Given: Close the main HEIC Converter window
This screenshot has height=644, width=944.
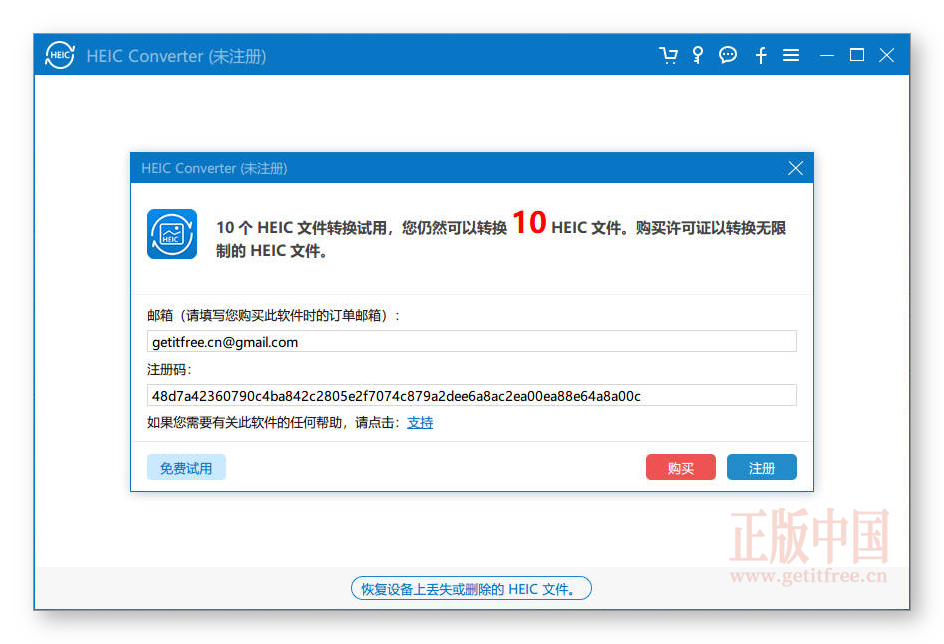Looking at the screenshot, I should click(886, 55).
